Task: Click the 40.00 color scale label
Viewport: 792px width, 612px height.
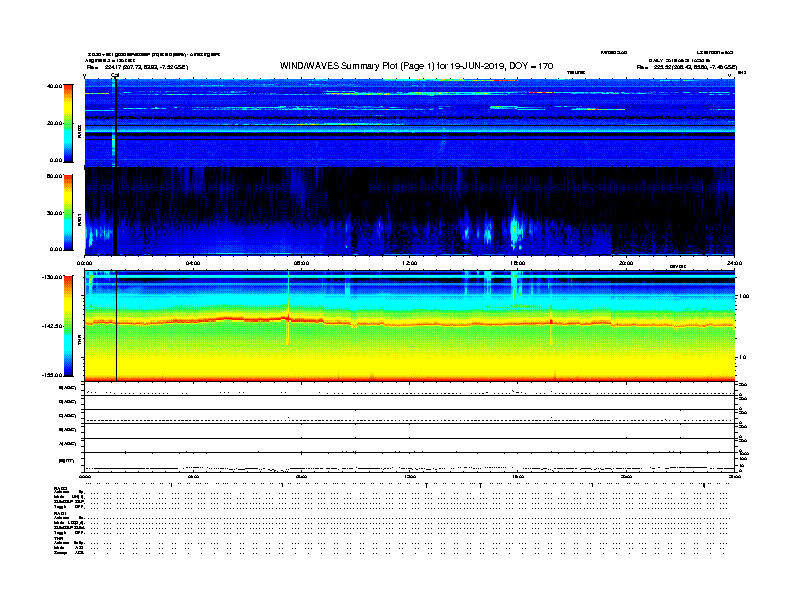Action: (x=54, y=86)
